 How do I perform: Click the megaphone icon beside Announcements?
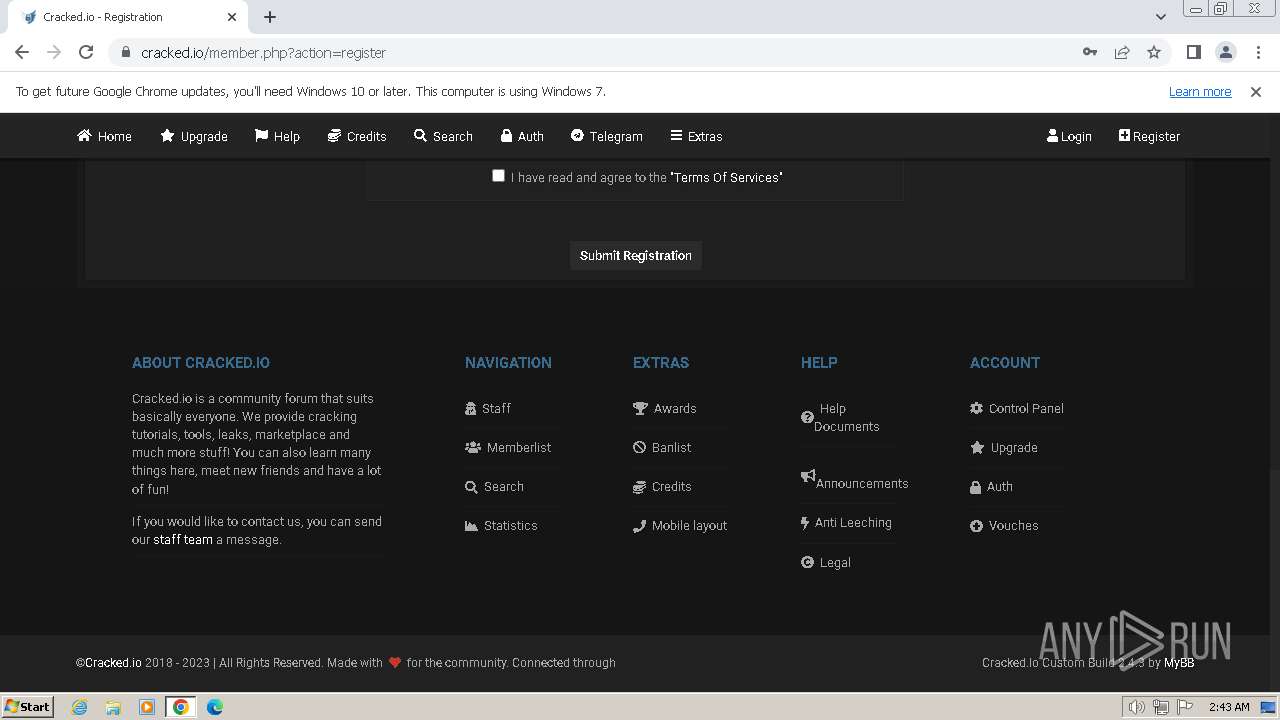pos(808,476)
